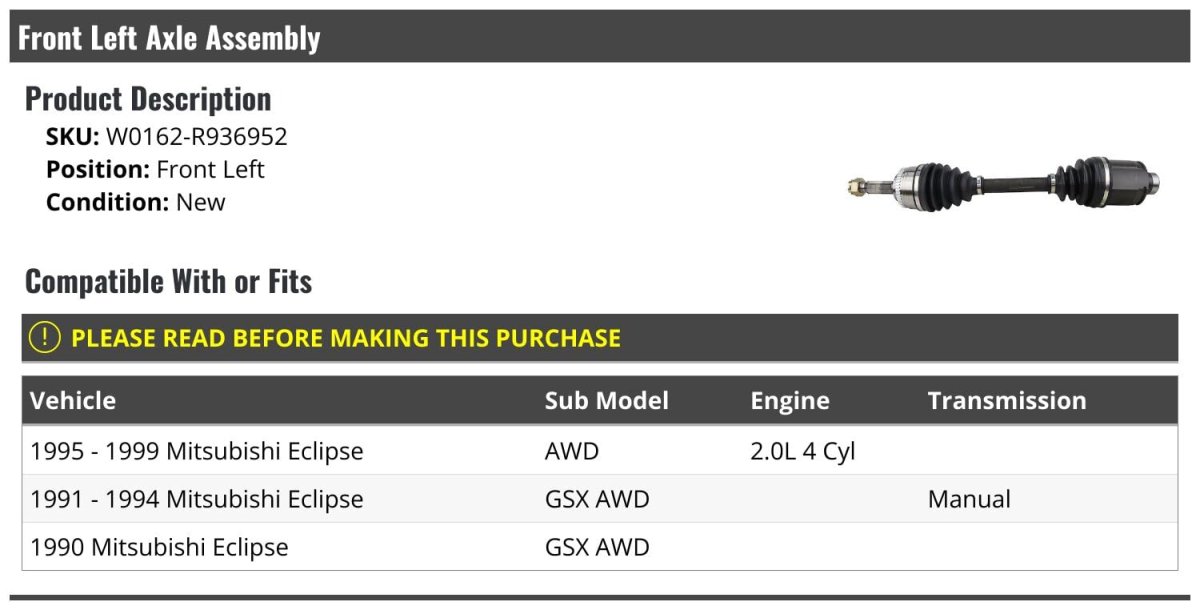Click the Sub Model column header

[x=606, y=401]
